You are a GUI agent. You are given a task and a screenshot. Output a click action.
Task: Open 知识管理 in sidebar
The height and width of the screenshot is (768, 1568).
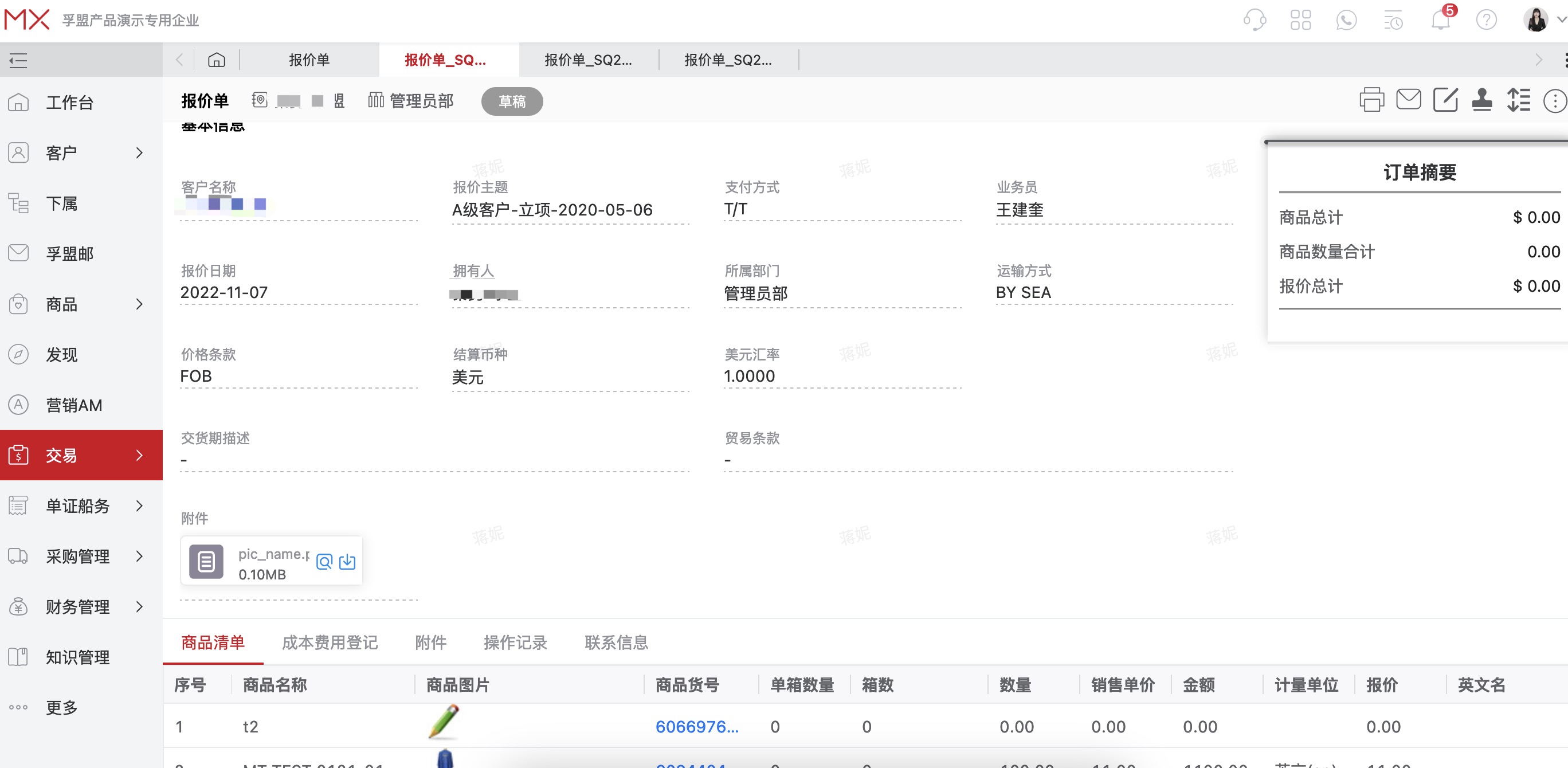(81, 657)
